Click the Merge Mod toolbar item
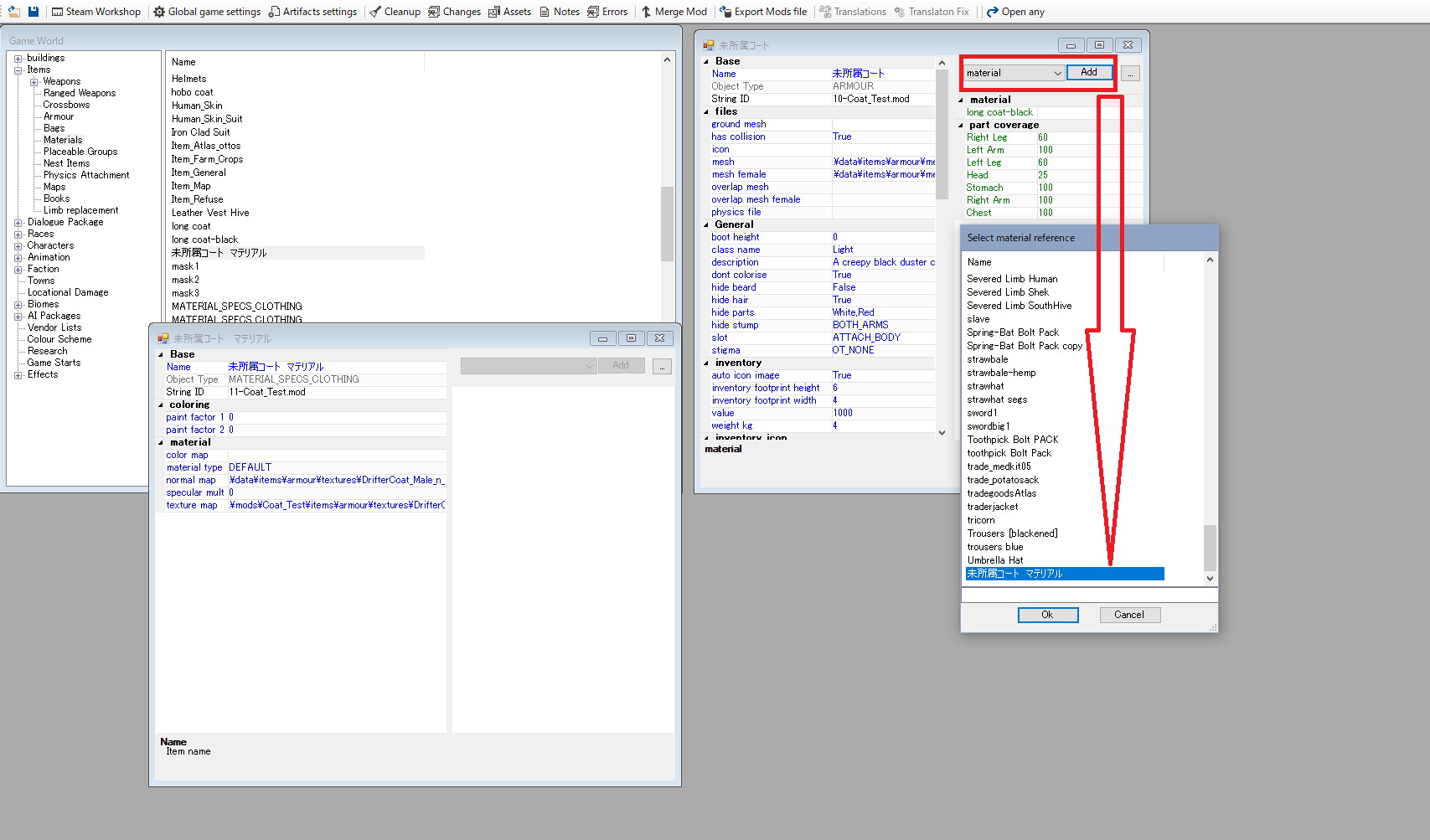 [674, 12]
